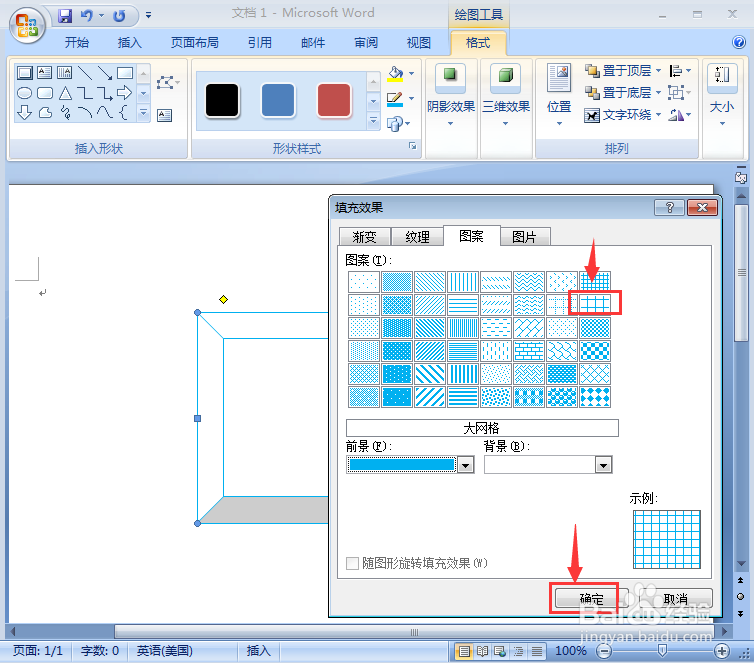Click the Shape Outline pencil icon
This screenshot has height=663, width=754.
395,99
